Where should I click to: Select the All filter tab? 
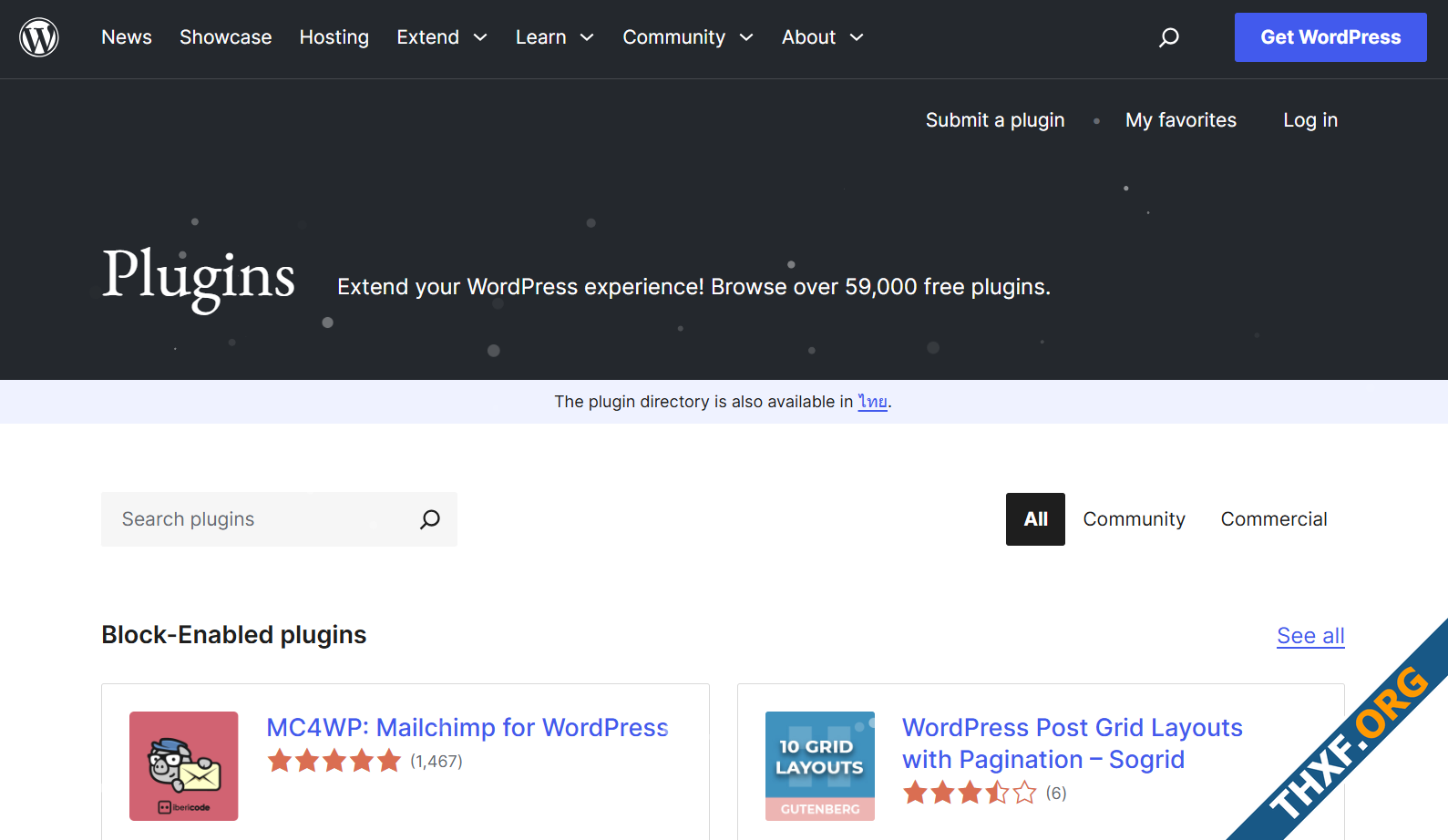pos(1035,519)
